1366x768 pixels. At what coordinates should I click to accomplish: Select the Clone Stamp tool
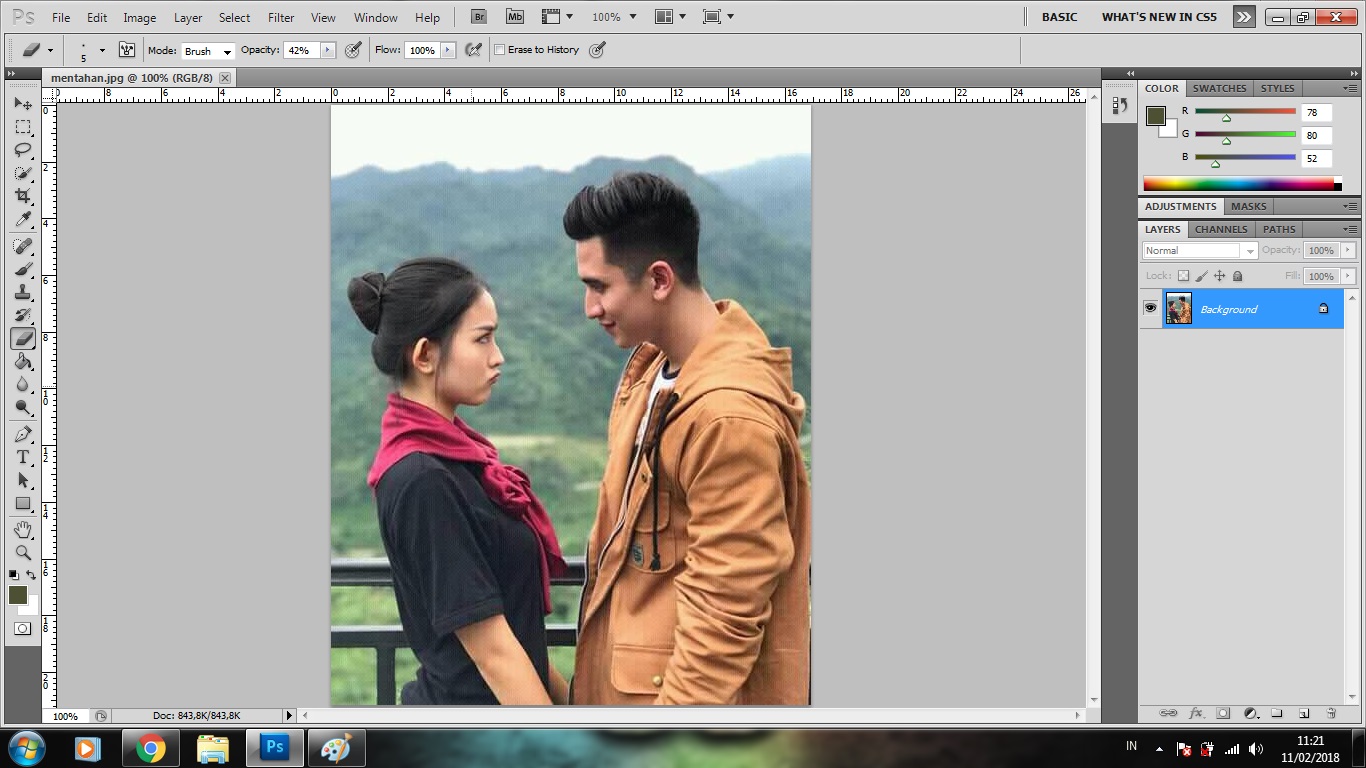click(x=24, y=293)
